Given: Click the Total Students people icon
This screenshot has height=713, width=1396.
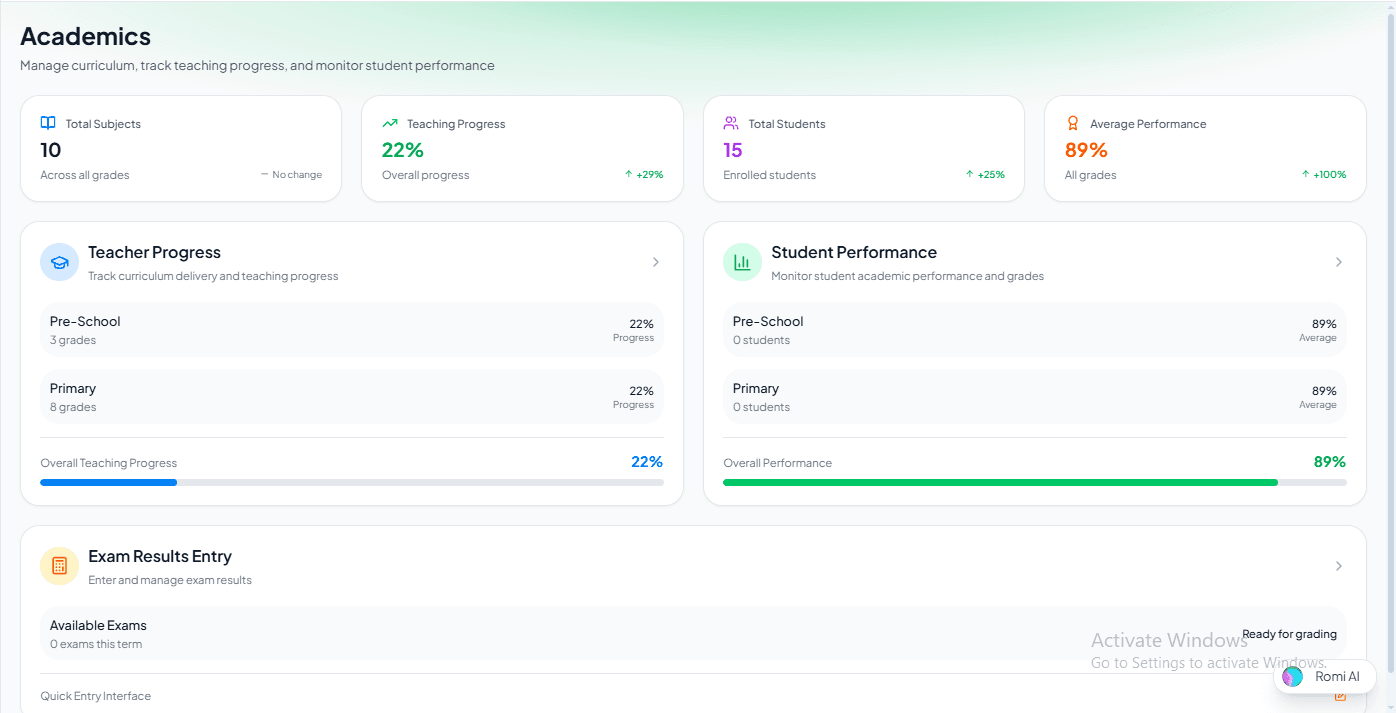Looking at the screenshot, I should tap(731, 122).
